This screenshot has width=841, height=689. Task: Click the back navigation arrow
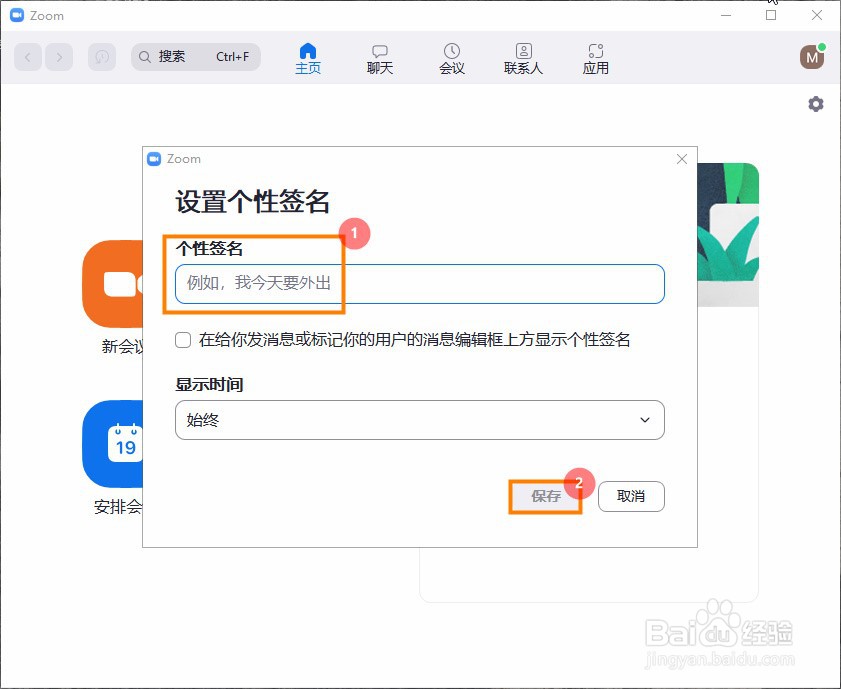tap(28, 57)
